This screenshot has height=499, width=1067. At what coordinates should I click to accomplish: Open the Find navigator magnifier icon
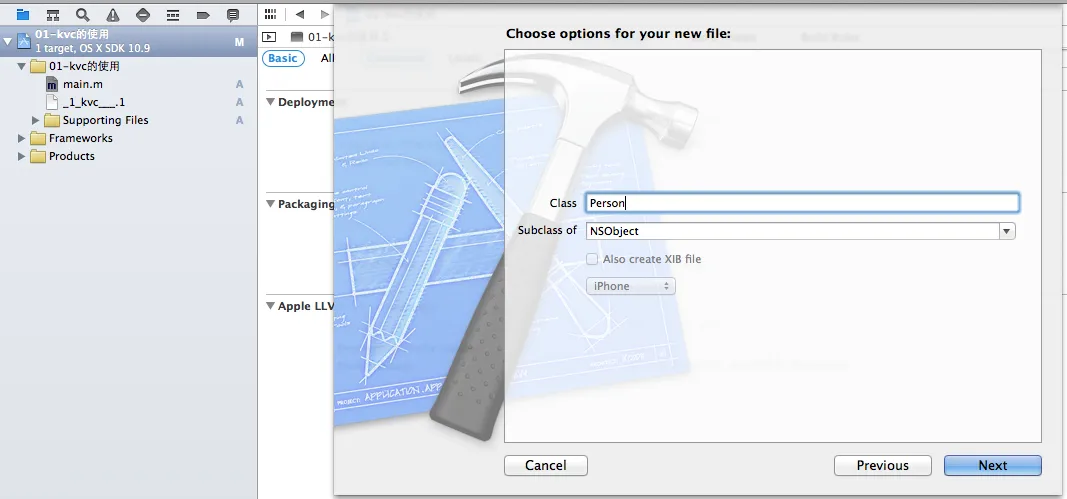pos(82,14)
